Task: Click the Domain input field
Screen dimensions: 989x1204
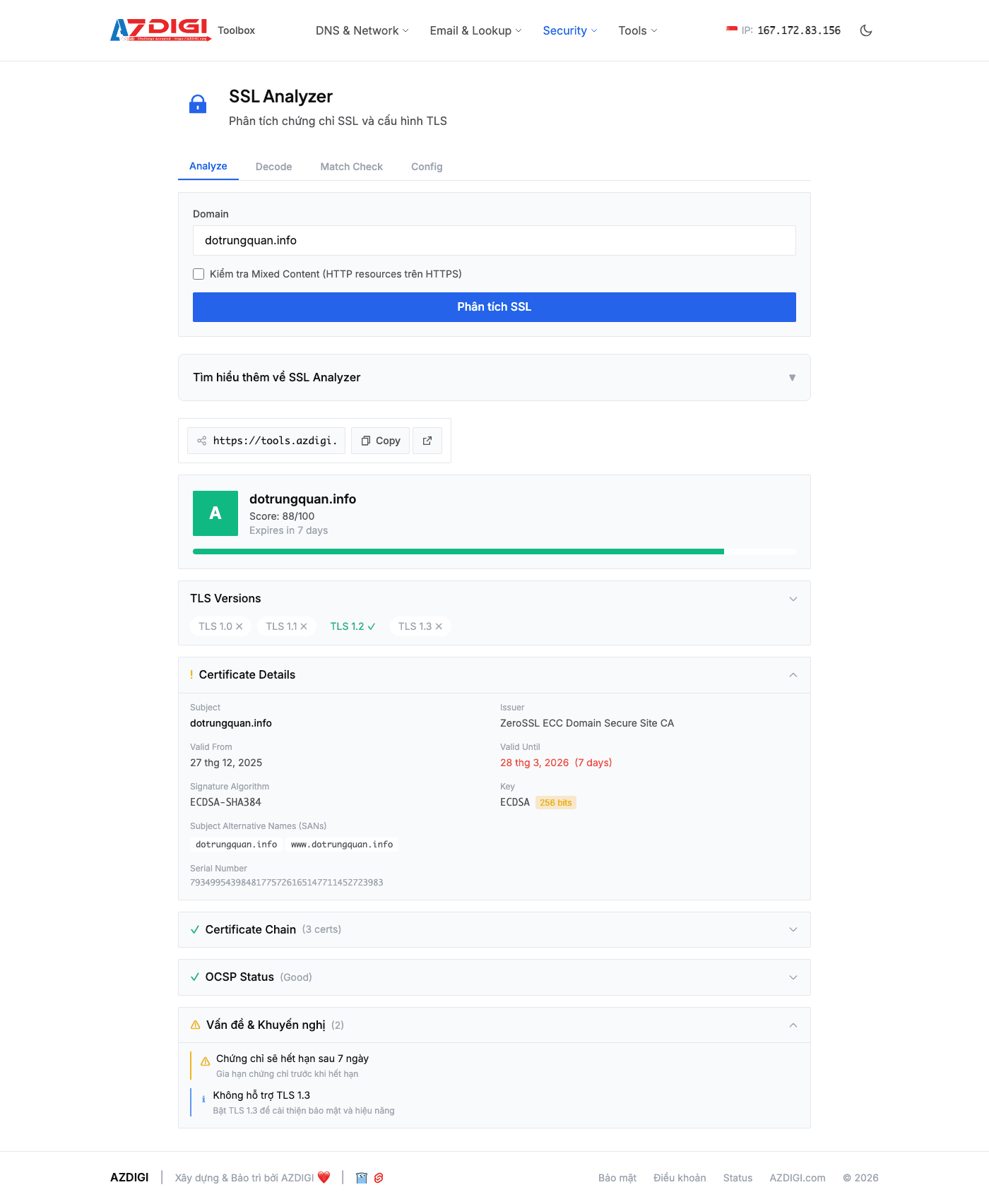Action: [x=494, y=241]
